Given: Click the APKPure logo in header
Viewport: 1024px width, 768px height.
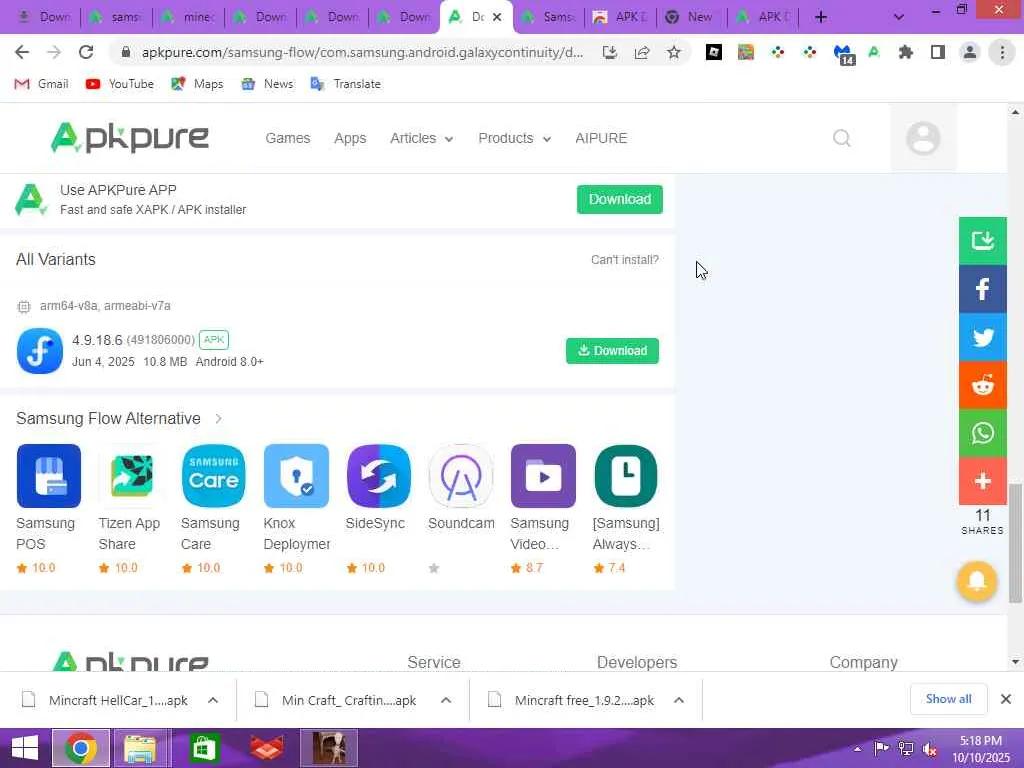Looking at the screenshot, I should tap(129, 138).
